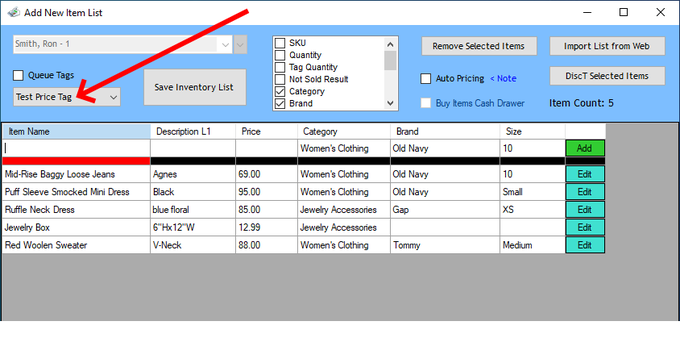Open the Test Price Tag dropdown
Viewport: 680px width, 363px height.
pyautogui.click(x=67, y=97)
